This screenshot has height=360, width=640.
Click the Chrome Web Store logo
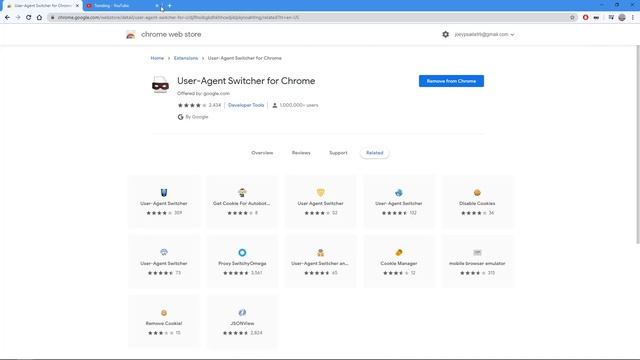(x=131, y=35)
